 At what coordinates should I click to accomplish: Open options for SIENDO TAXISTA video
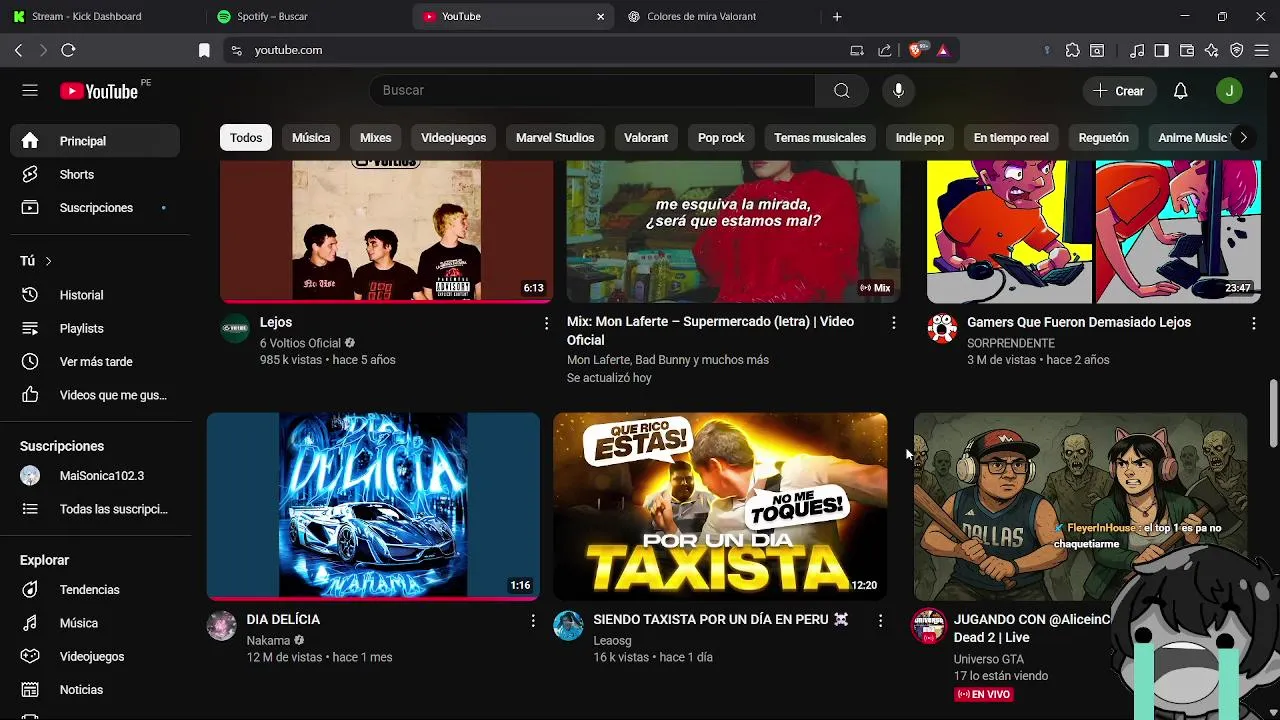pyautogui.click(x=880, y=621)
